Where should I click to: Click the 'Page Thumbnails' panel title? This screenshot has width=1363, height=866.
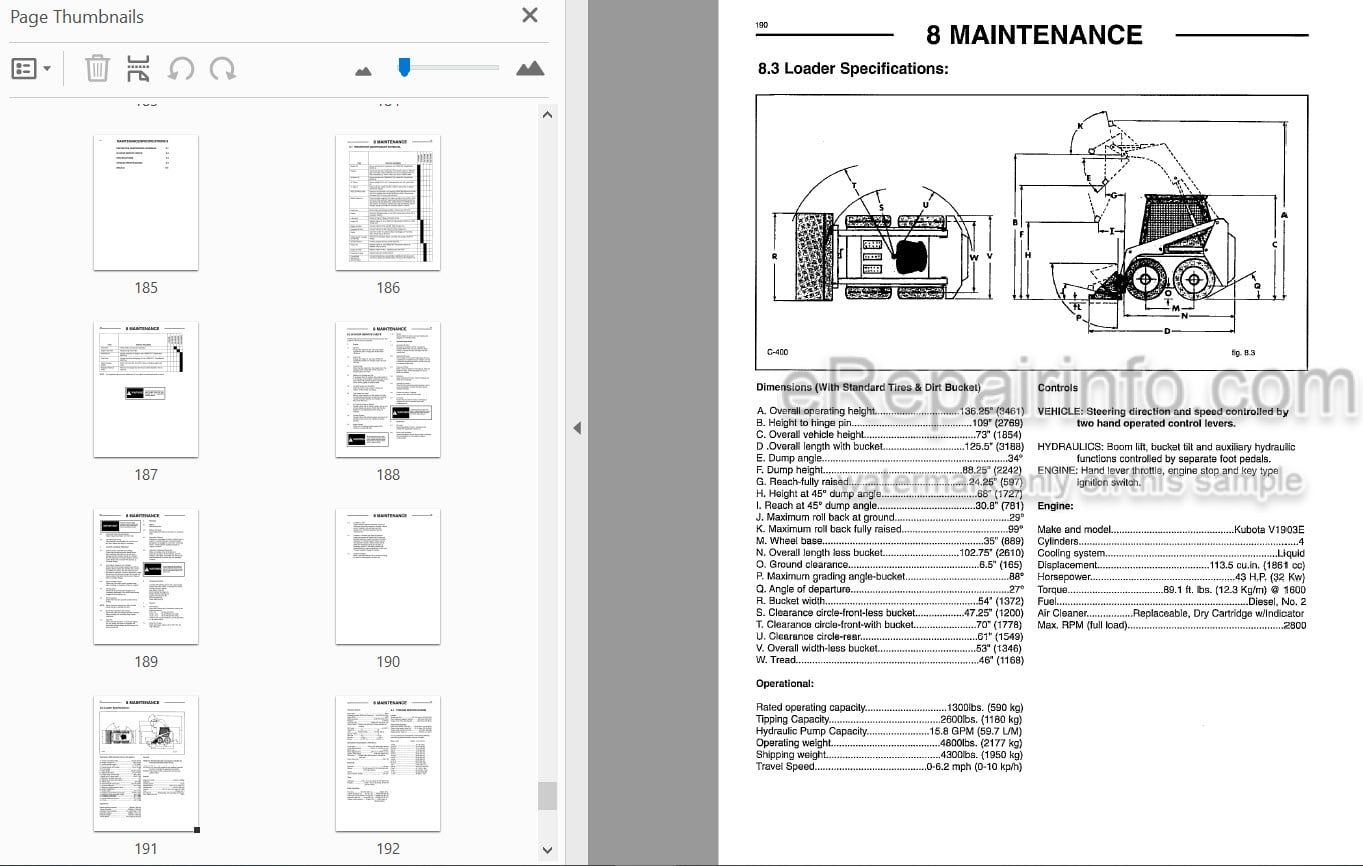[77, 17]
